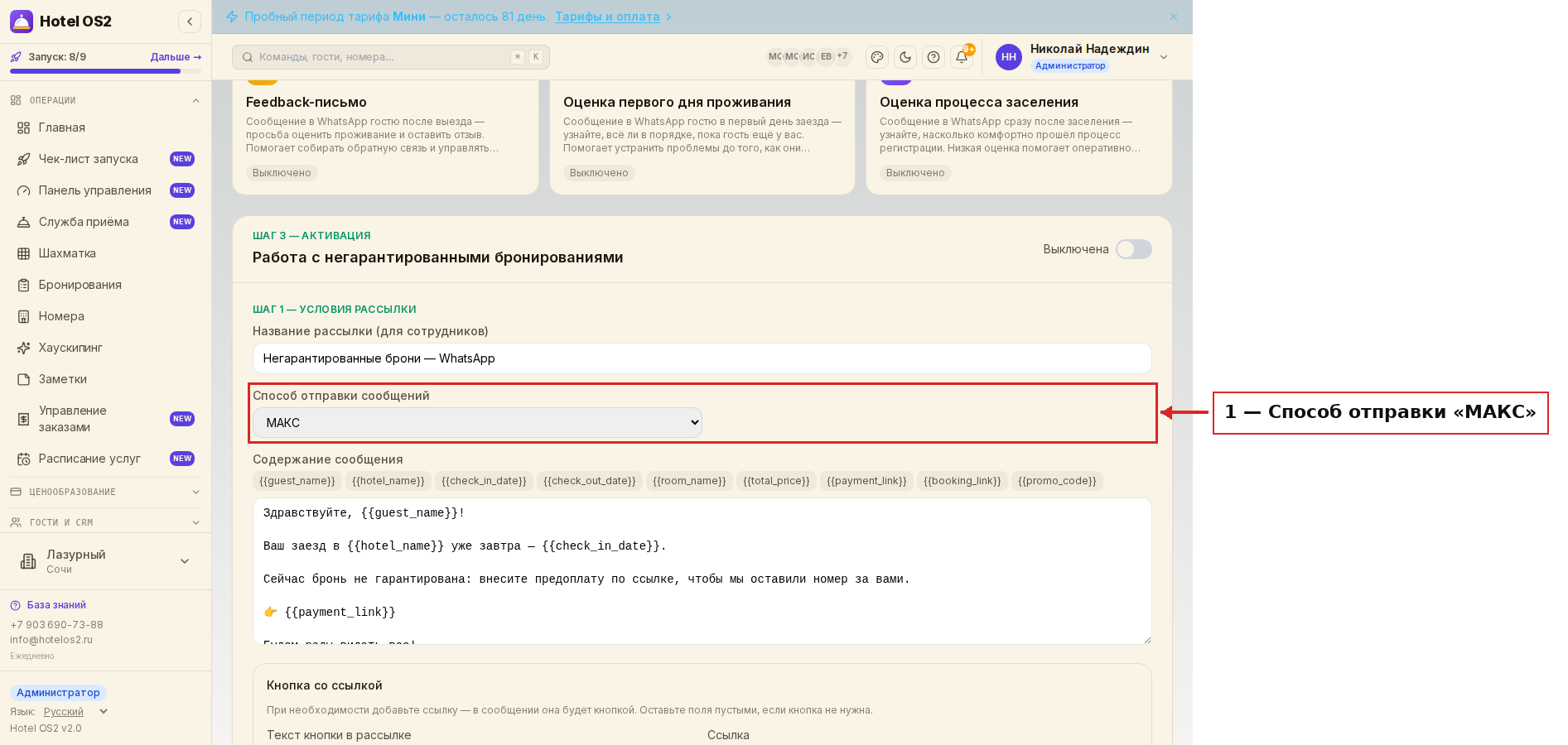The image size is (1568, 745).
Task: Open notifications bell icon
Action: pyautogui.click(x=962, y=57)
